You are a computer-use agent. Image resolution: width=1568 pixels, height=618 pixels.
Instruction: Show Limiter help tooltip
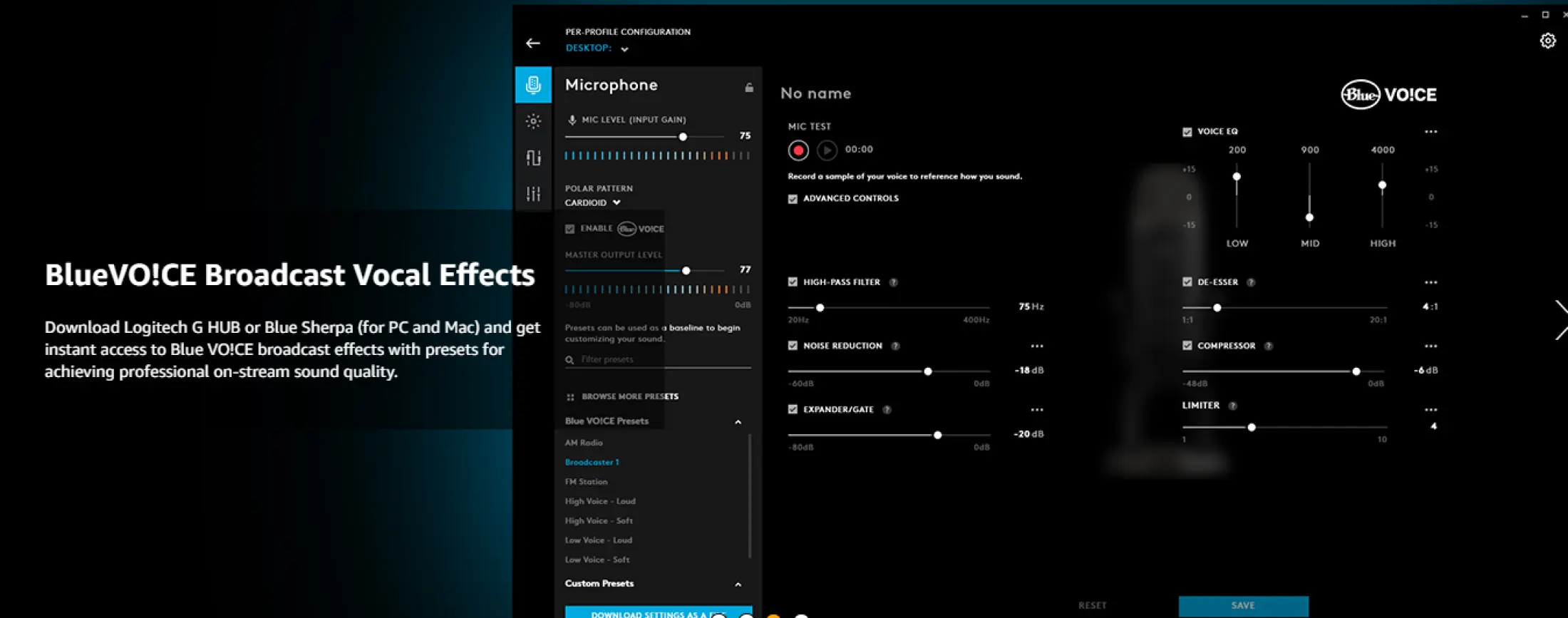pyautogui.click(x=1233, y=406)
